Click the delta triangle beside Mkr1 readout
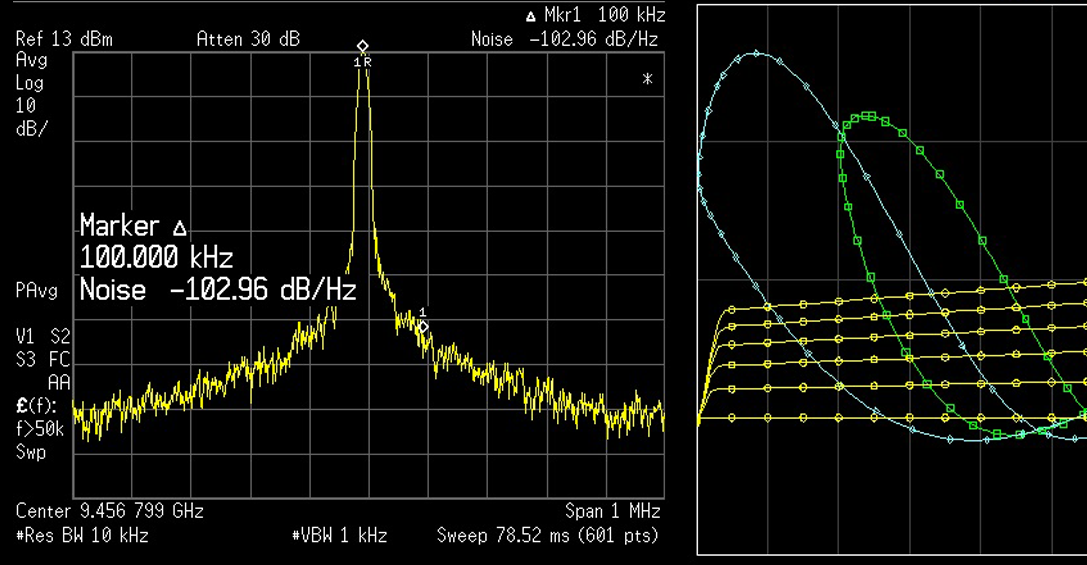 tap(530, 16)
